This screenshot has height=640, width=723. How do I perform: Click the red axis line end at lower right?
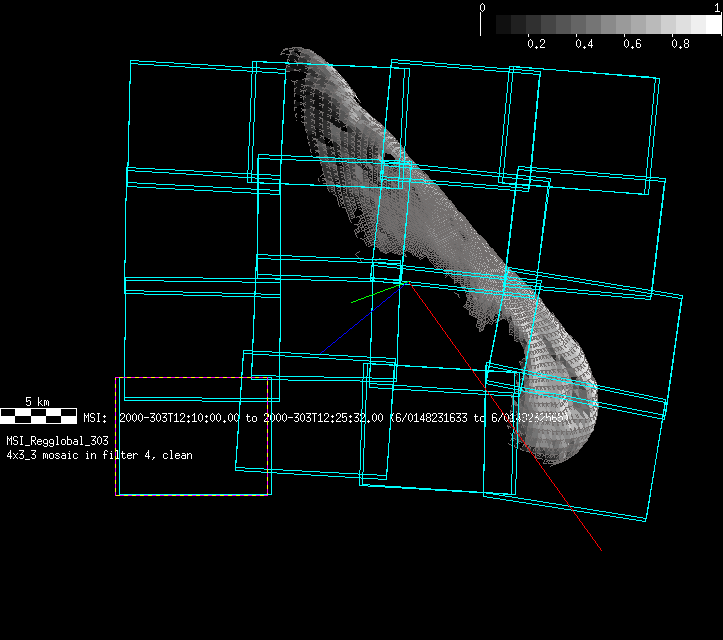click(x=600, y=548)
